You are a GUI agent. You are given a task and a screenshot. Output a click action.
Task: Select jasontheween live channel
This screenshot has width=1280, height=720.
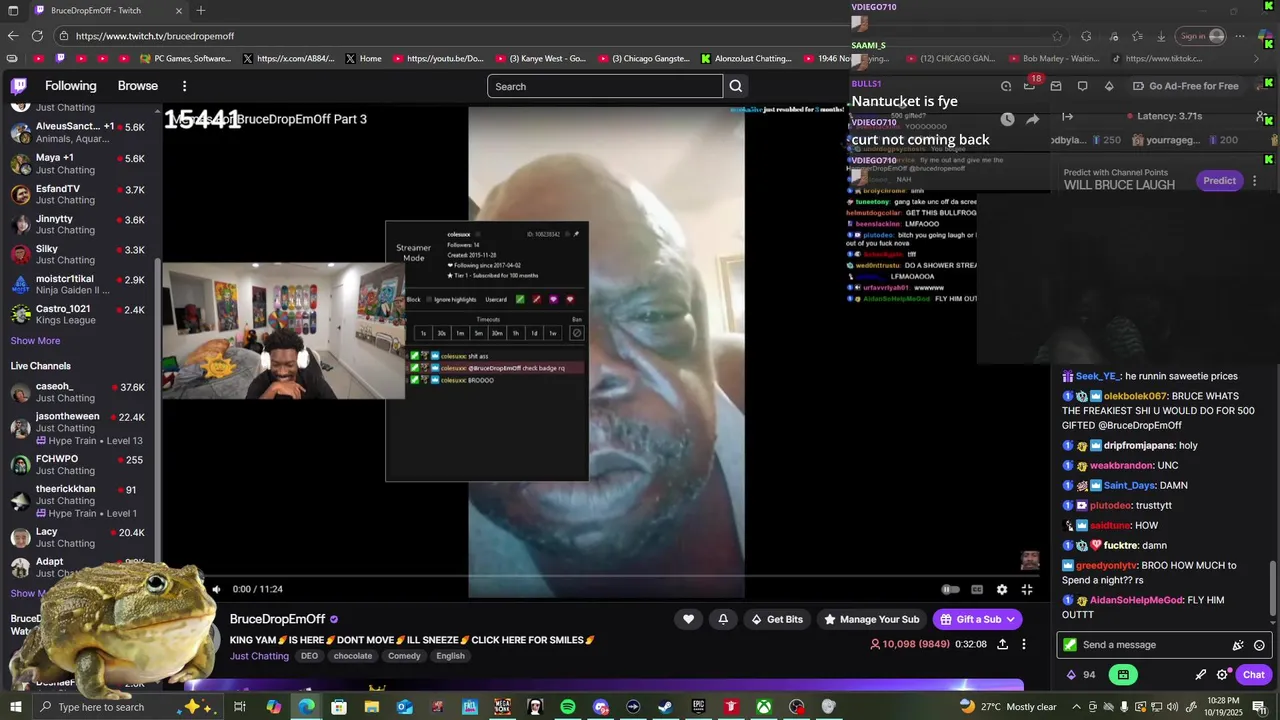78,428
